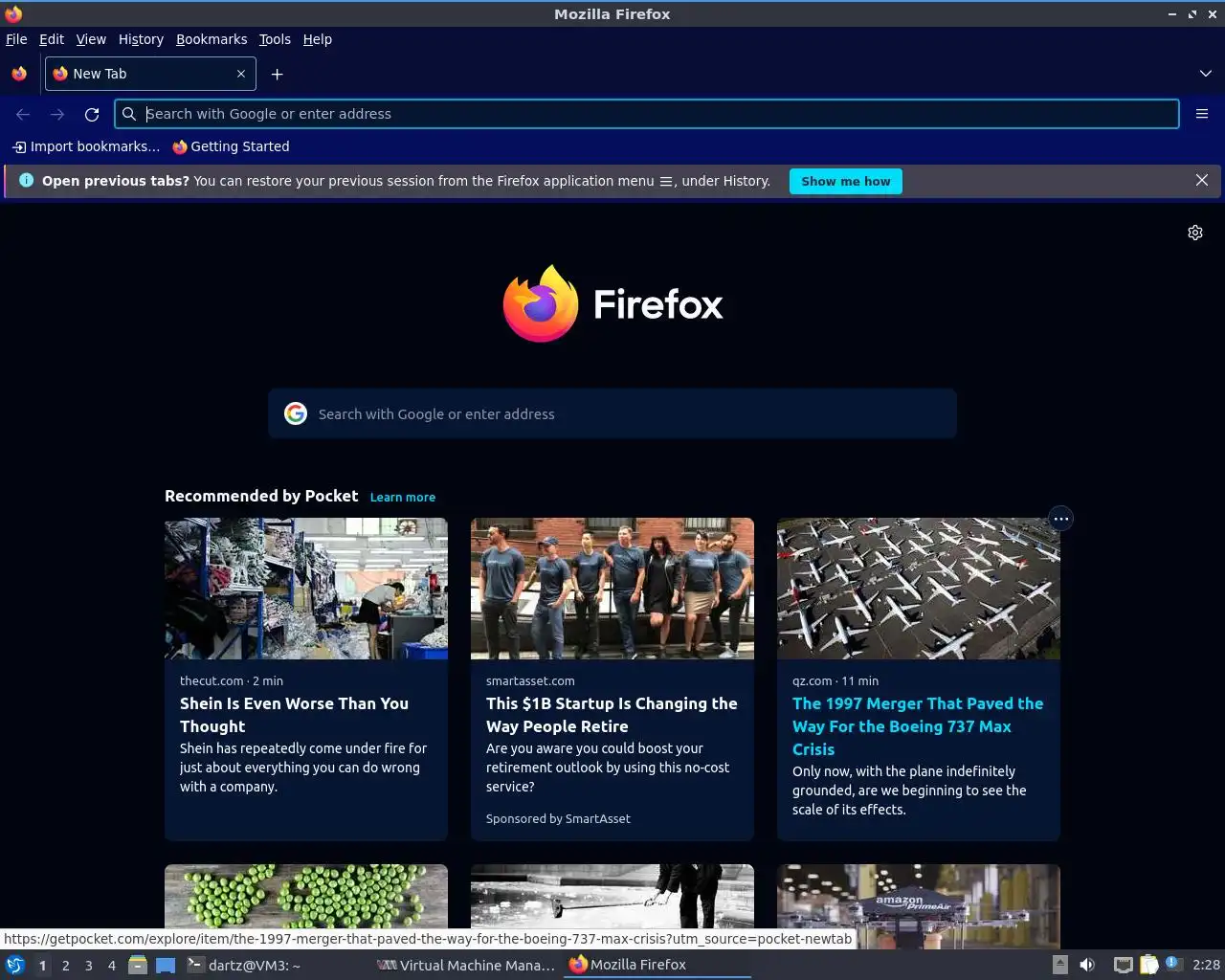Open the clipboard manager tray icon
The width and height of the screenshot is (1225, 980).
pos(1148,965)
